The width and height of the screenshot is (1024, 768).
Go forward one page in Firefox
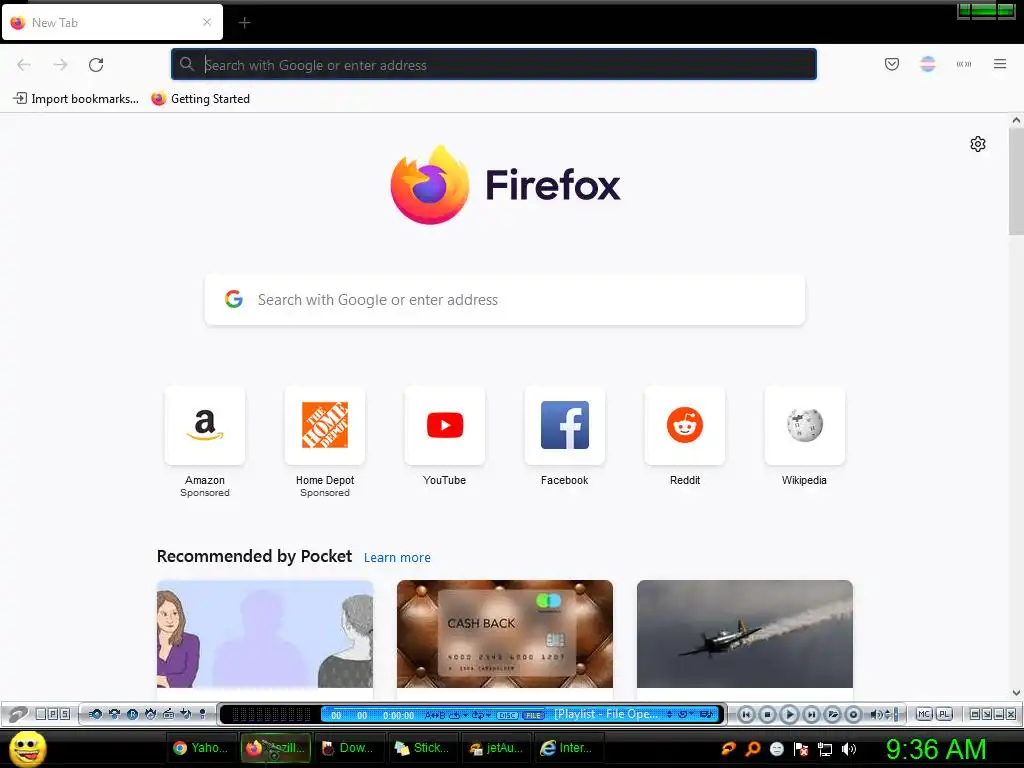[x=60, y=65]
